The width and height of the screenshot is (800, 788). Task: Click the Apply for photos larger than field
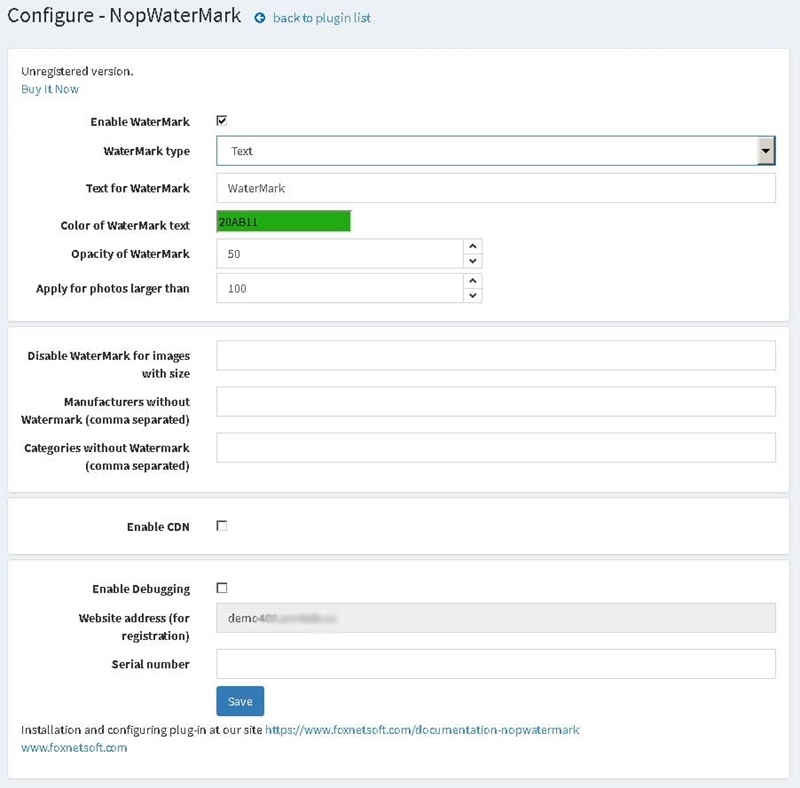tap(340, 288)
